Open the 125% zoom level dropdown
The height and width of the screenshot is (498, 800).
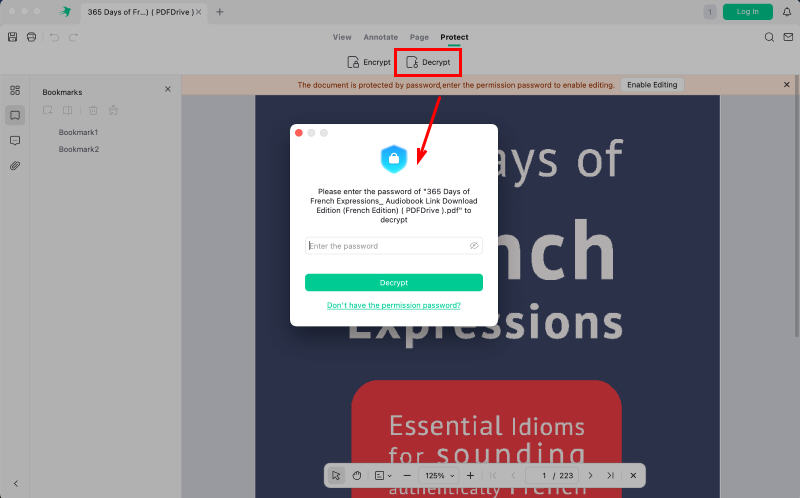click(x=439, y=476)
